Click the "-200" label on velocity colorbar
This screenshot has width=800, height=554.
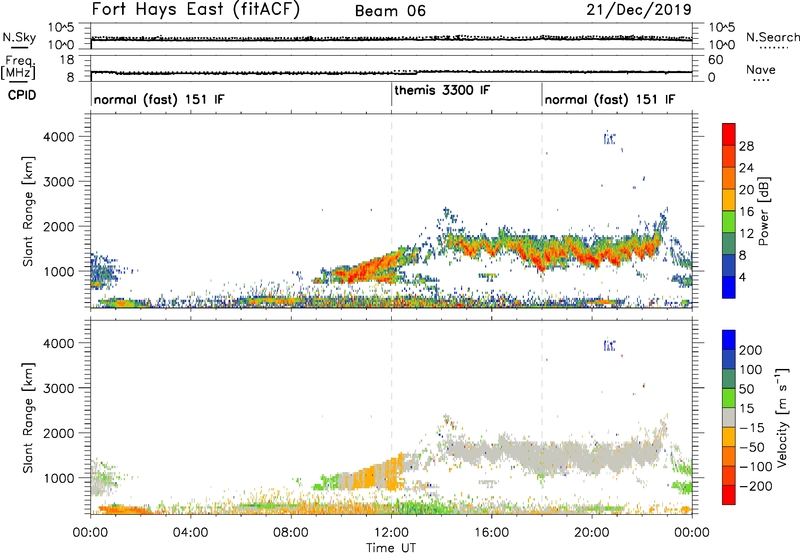[x=755, y=486]
